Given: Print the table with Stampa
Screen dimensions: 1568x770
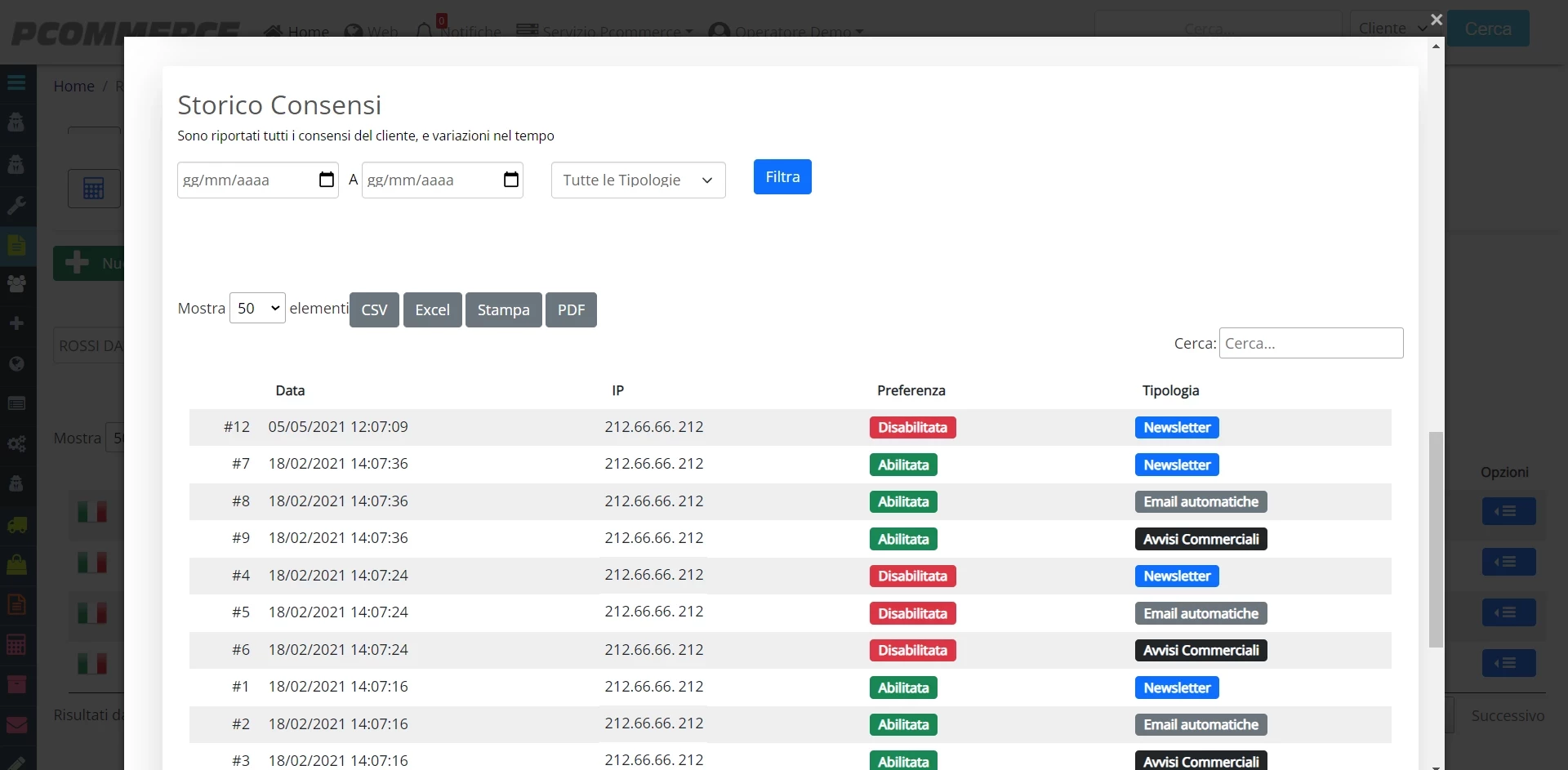Looking at the screenshot, I should 503,309.
